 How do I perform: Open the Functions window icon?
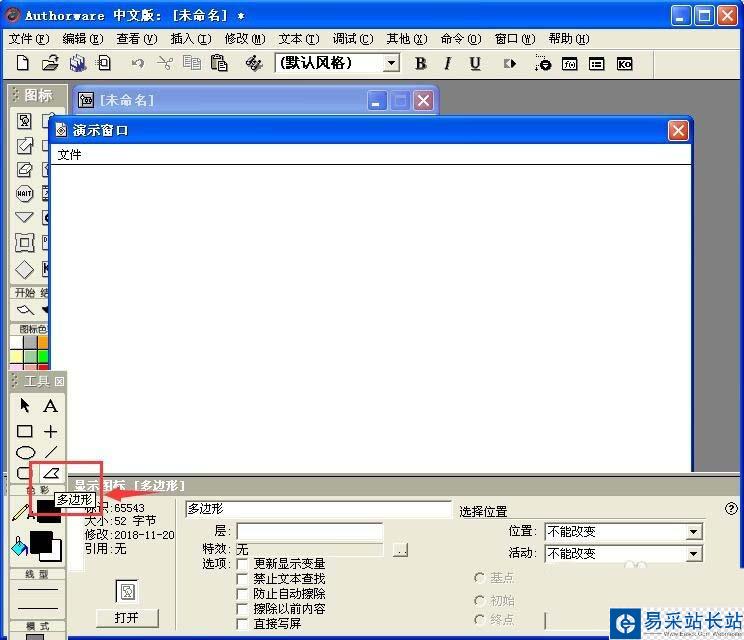click(x=569, y=64)
